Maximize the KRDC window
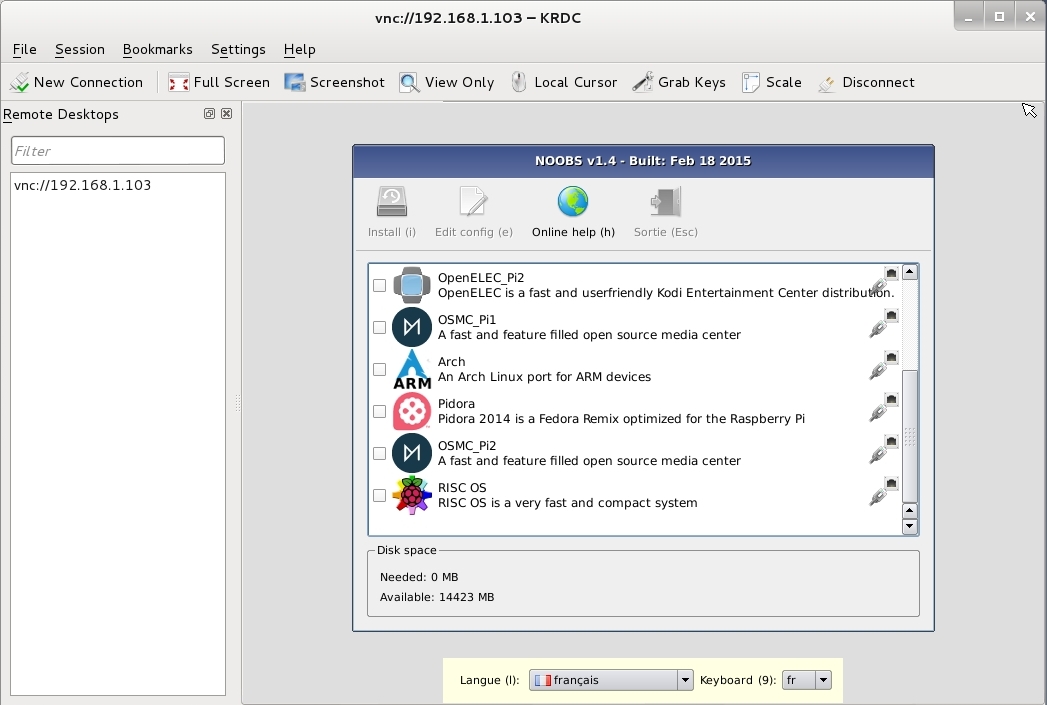1047x705 pixels. point(1000,17)
